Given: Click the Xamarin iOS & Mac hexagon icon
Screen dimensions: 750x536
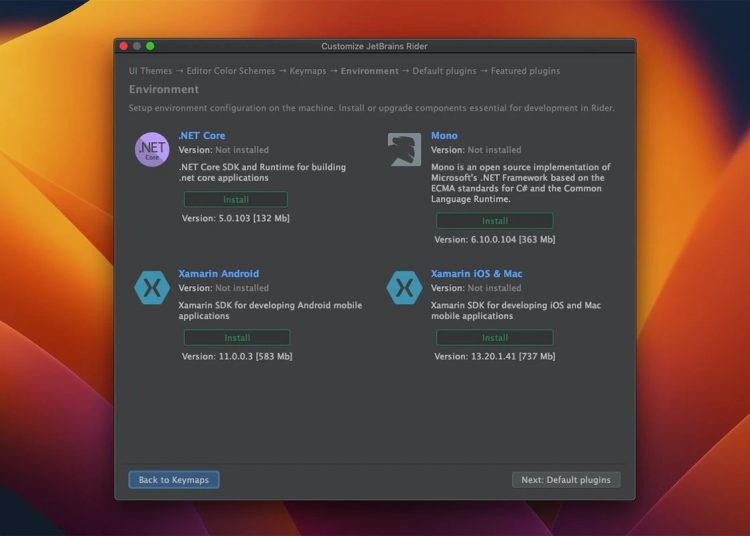Looking at the screenshot, I should (x=404, y=287).
